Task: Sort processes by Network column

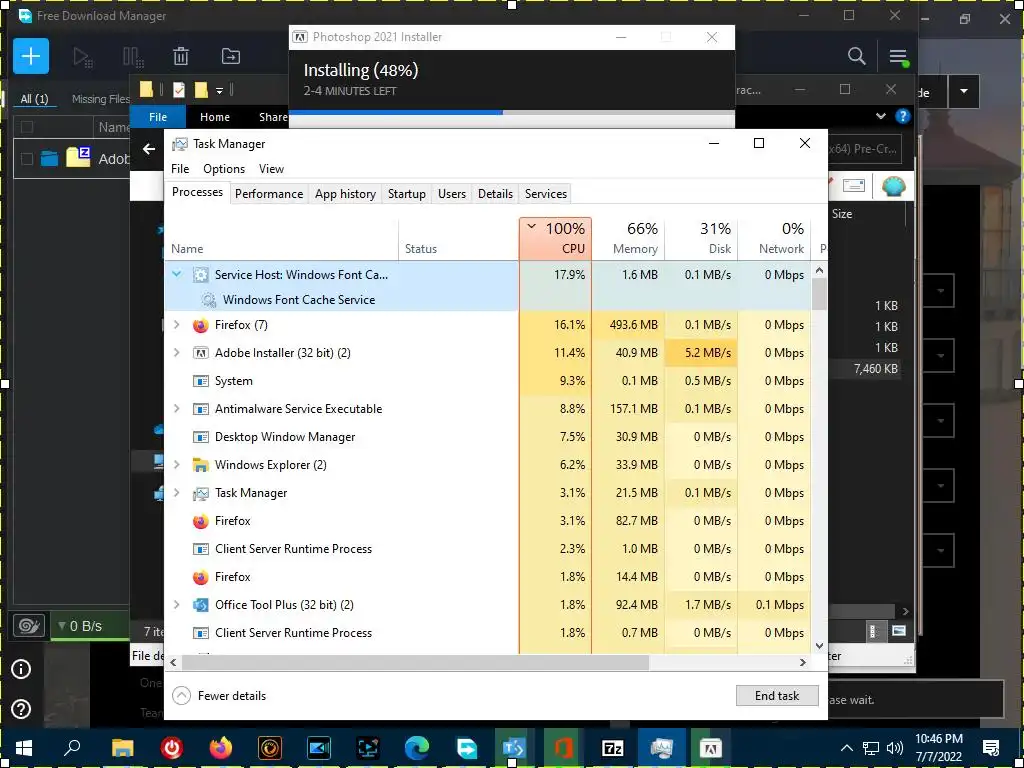Action: click(x=775, y=238)
